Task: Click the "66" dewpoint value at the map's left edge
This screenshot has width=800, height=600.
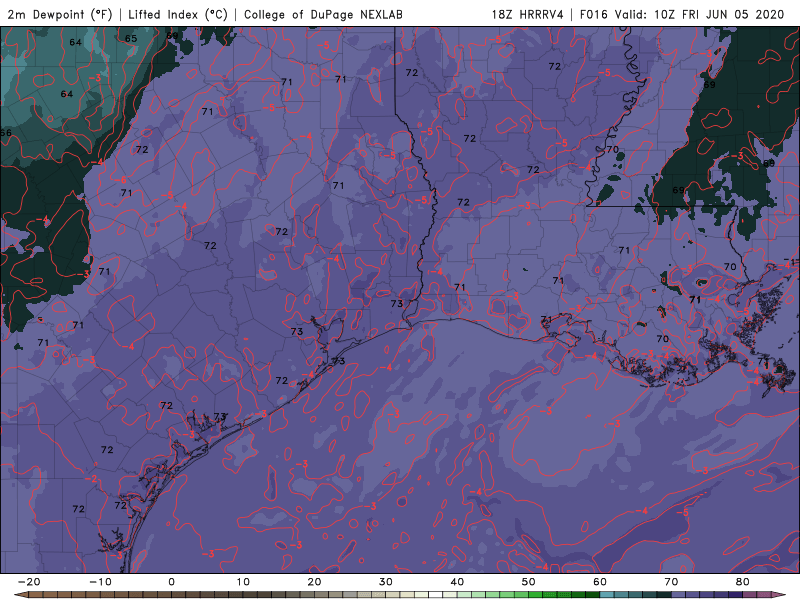Action: click(5, 133)
